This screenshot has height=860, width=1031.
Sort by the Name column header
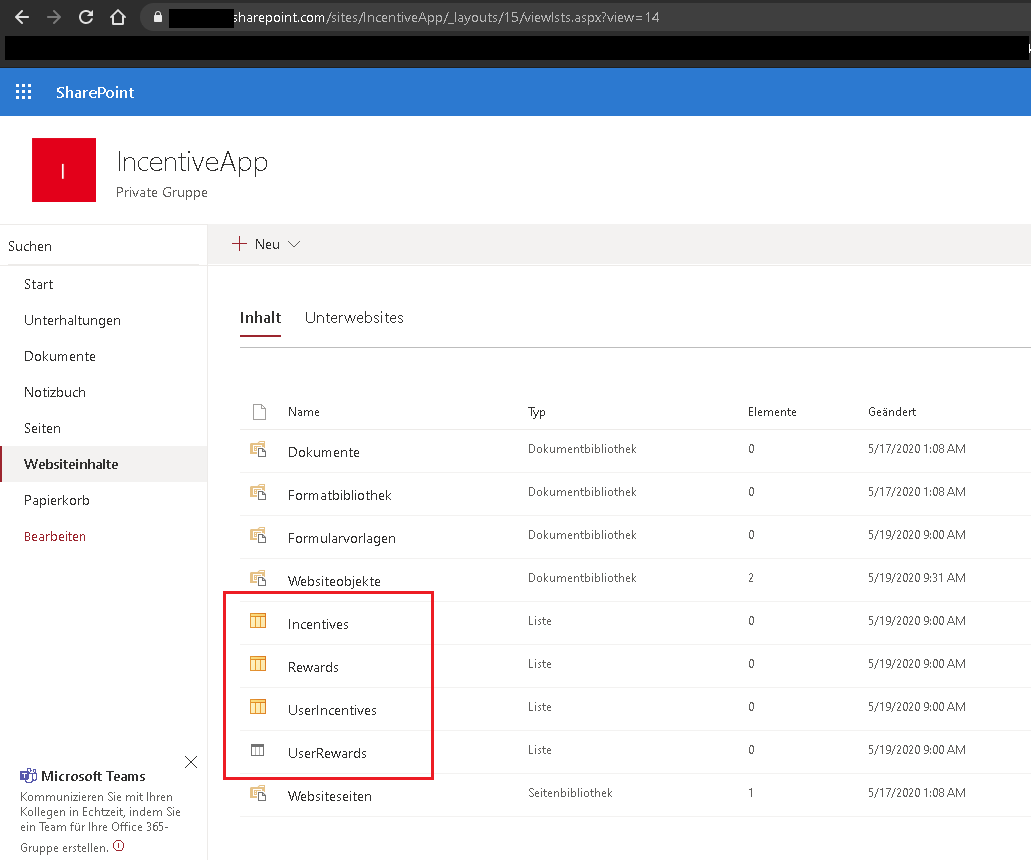[x=304, y=412]
